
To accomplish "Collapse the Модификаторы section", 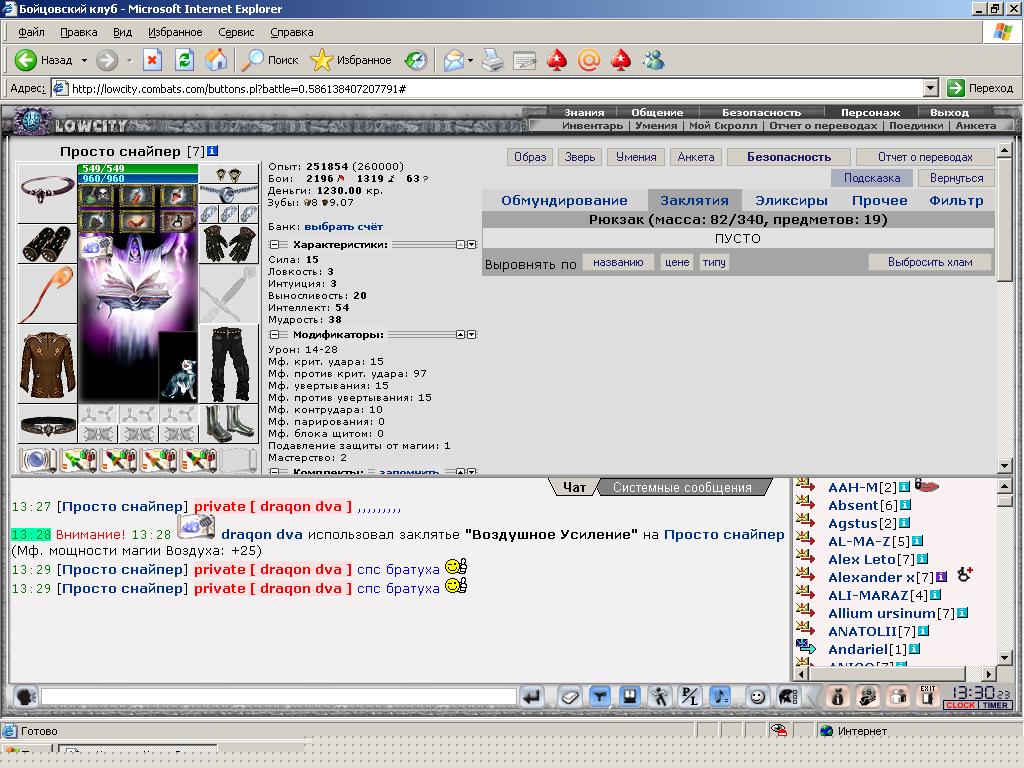I will click(274, 334).
